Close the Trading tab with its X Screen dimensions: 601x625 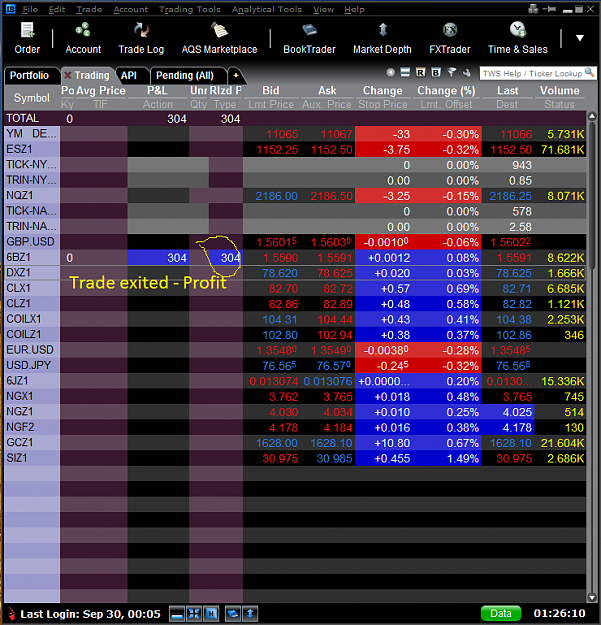click(68, 75)
